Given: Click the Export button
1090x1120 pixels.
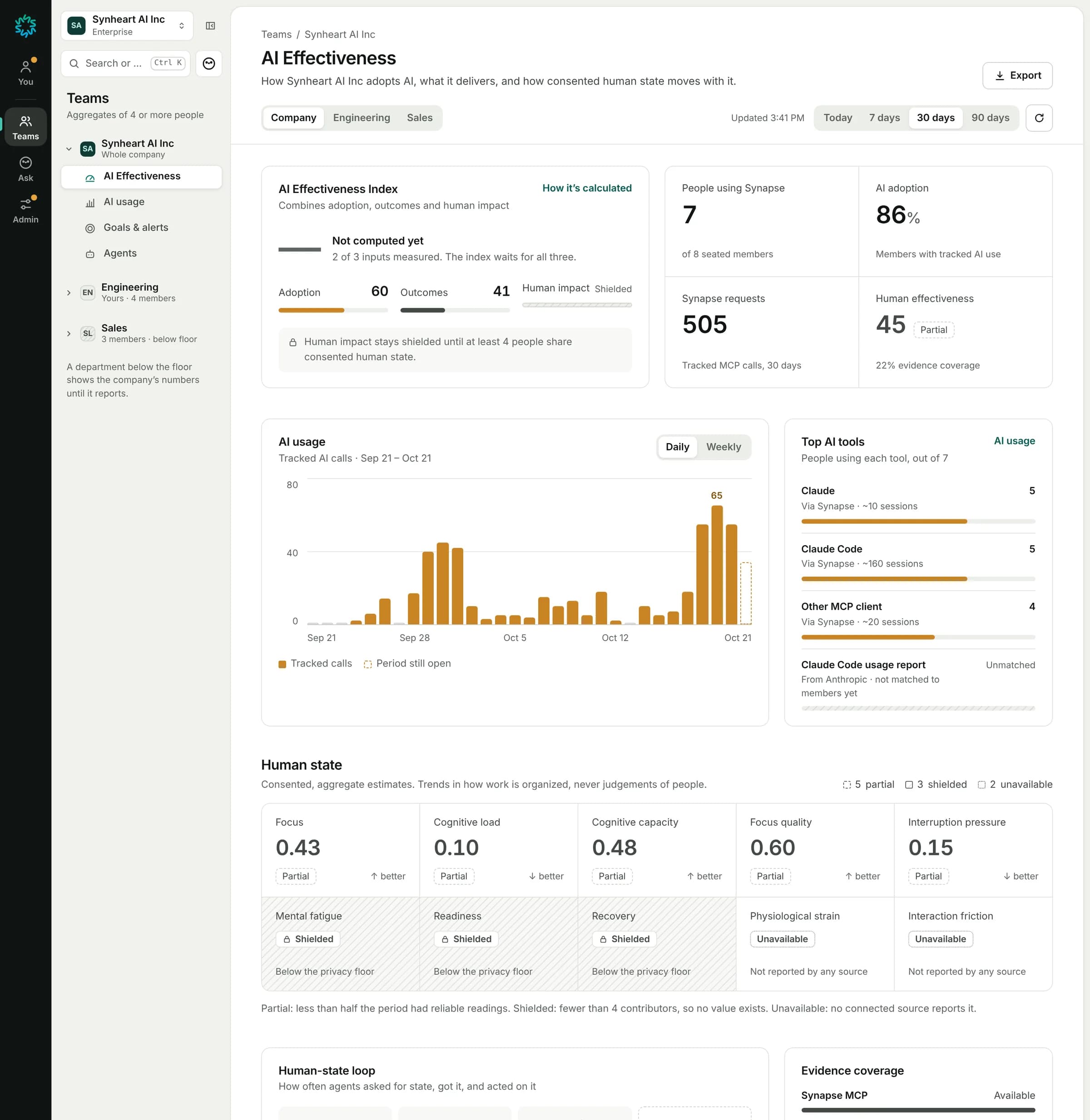Looking at the screenshot, I should 1017,75.
